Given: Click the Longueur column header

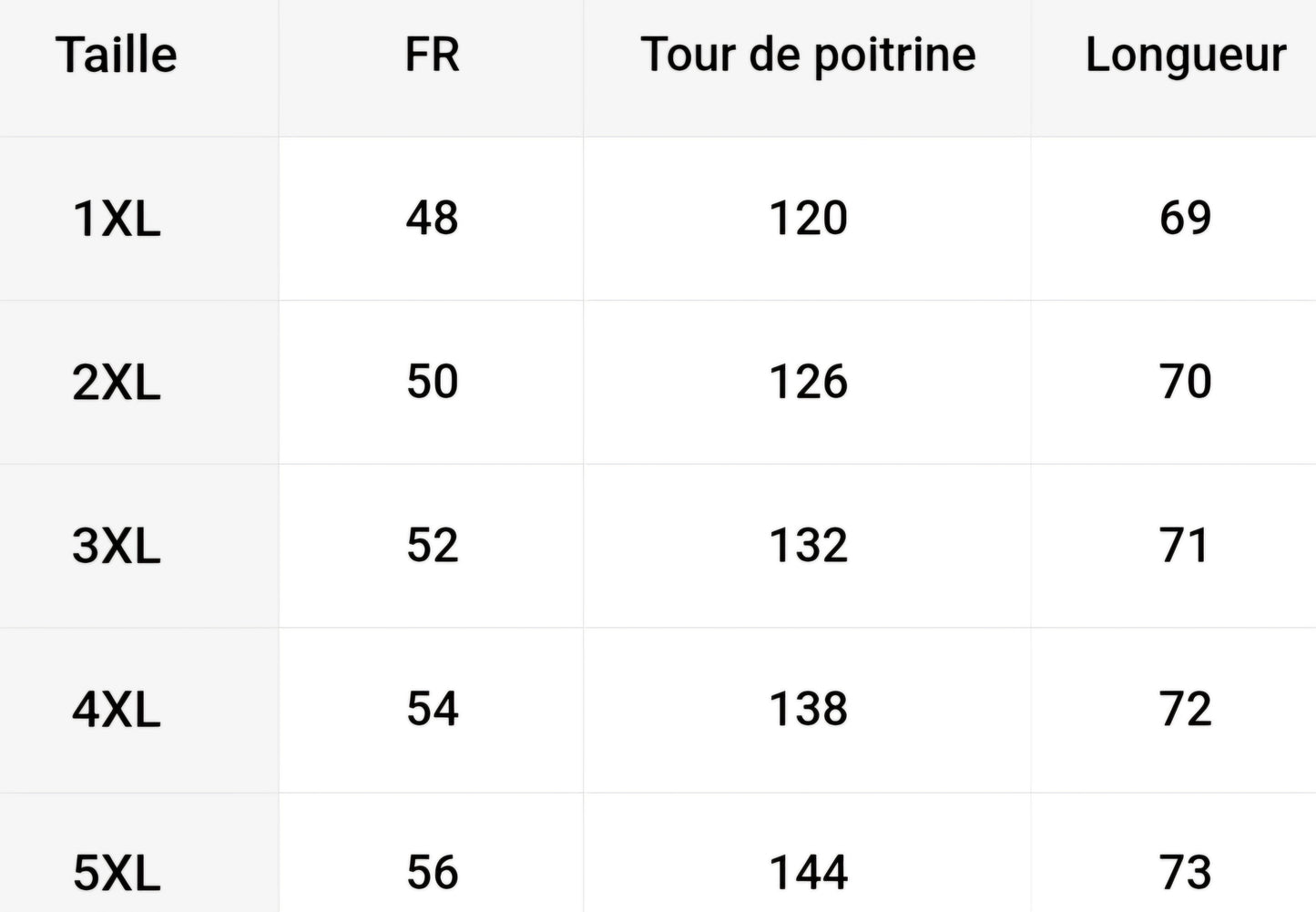Looking at the screenshot, I should tap(1186, 56).
